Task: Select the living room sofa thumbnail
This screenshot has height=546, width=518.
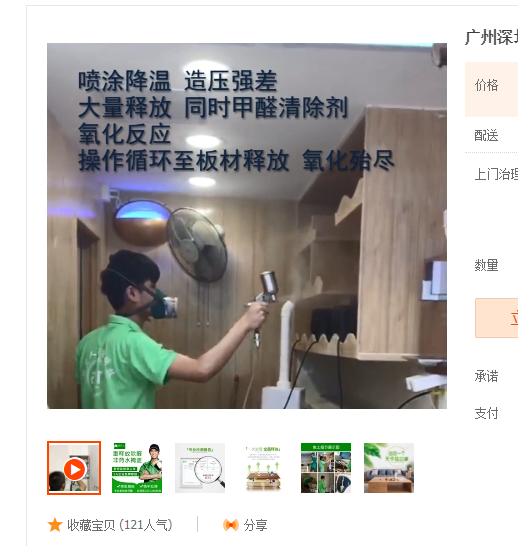Action: pos(389,468)
